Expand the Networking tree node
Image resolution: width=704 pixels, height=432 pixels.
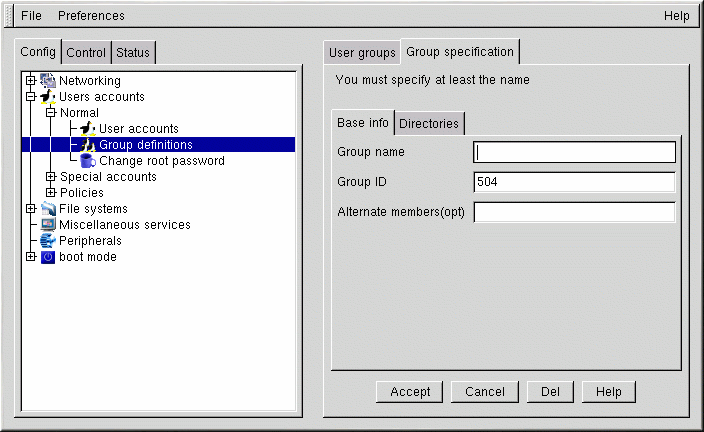(31, 81)
